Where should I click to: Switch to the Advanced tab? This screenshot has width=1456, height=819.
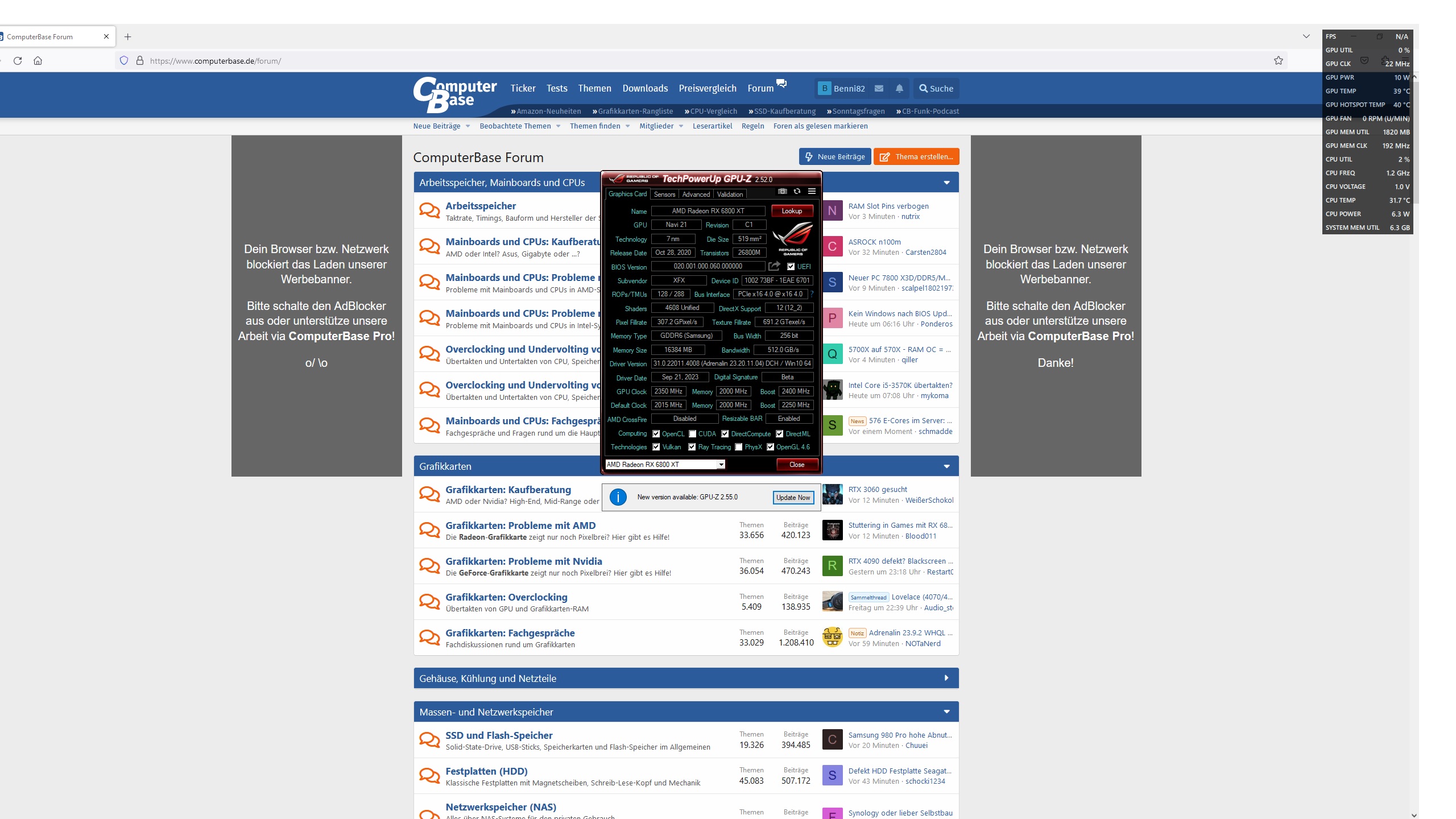696,195
